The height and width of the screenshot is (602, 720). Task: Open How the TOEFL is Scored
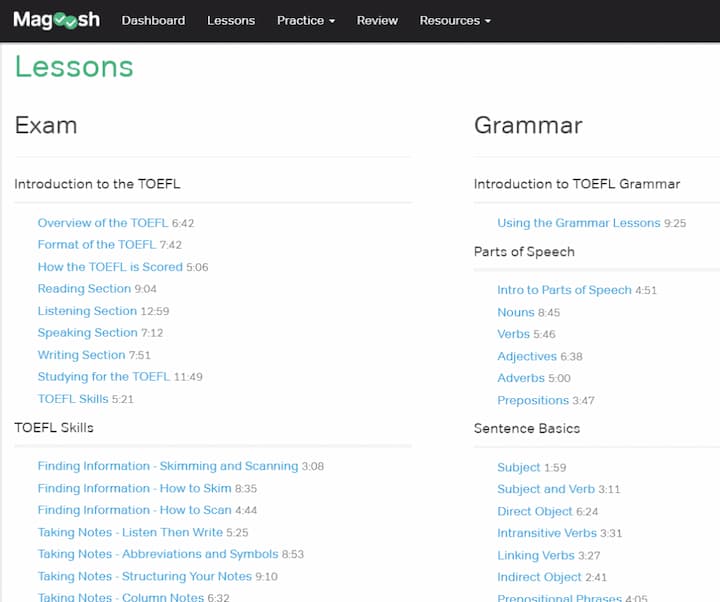coord(110,267)
